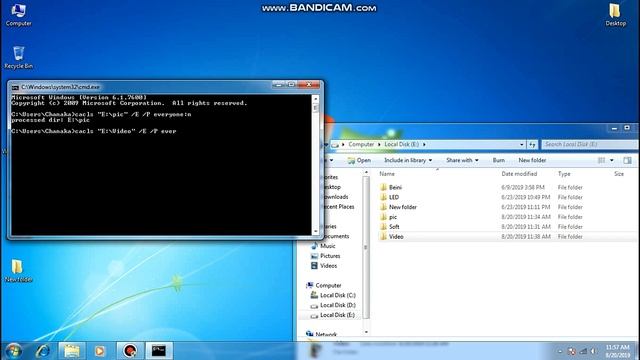The image size is (640, 360).
Task: Select Pictures in navigation pane
Action: 325,256
